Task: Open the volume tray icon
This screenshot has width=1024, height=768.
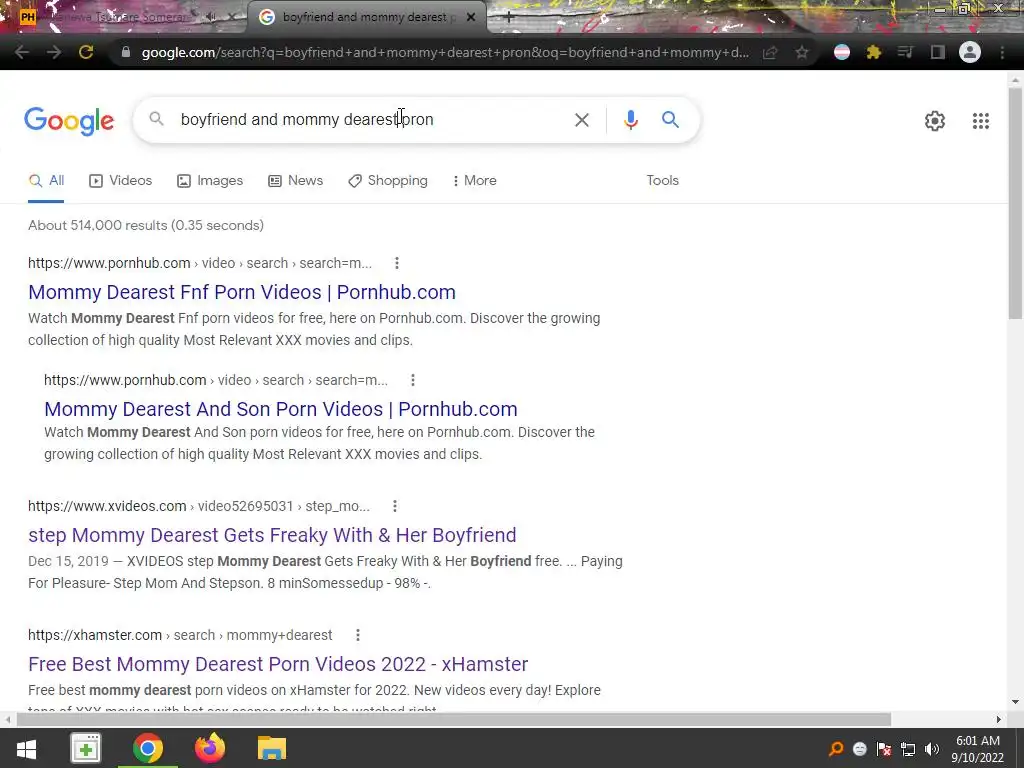Action: pyautogui.click(x=932, y=749)
